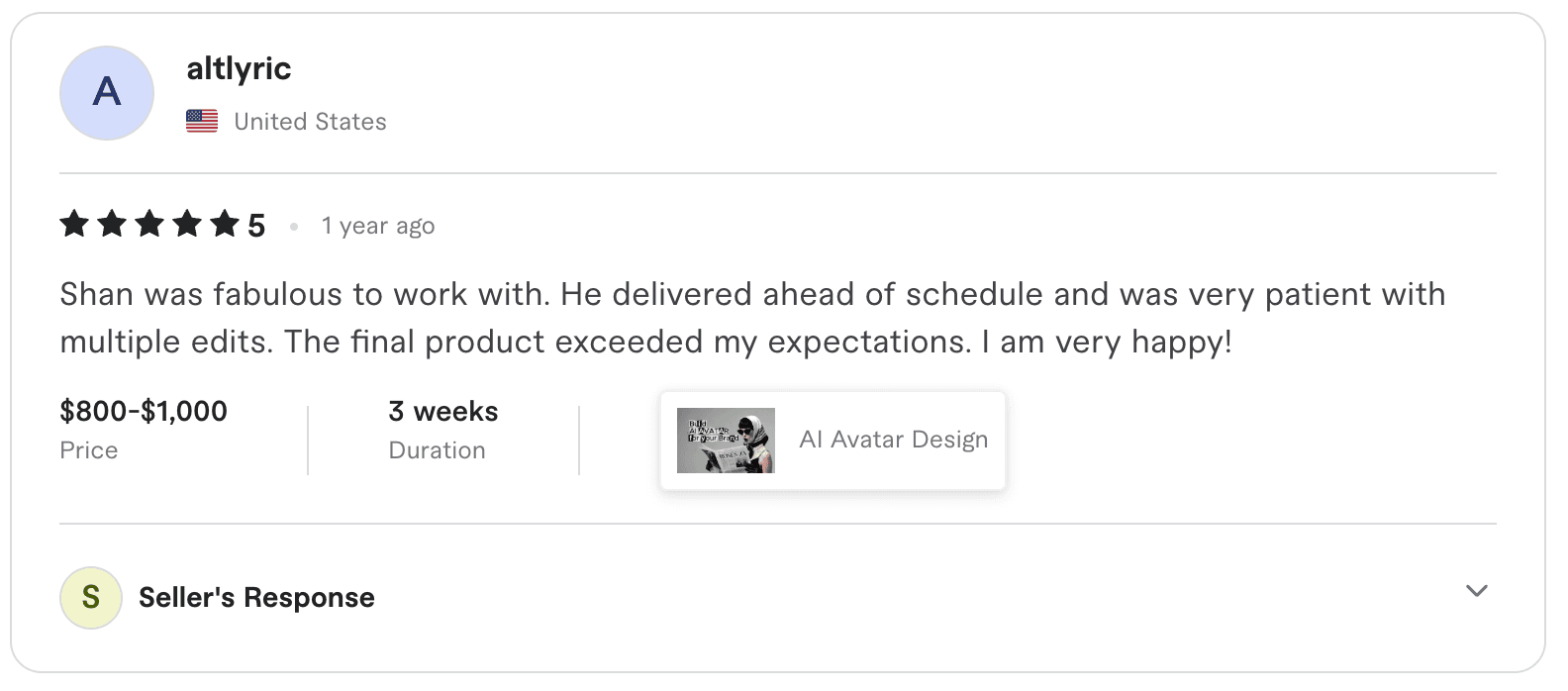1568x691 pixels.
Task: Click the 3 weeks Duration value
Action: click(x=442, y=411)
